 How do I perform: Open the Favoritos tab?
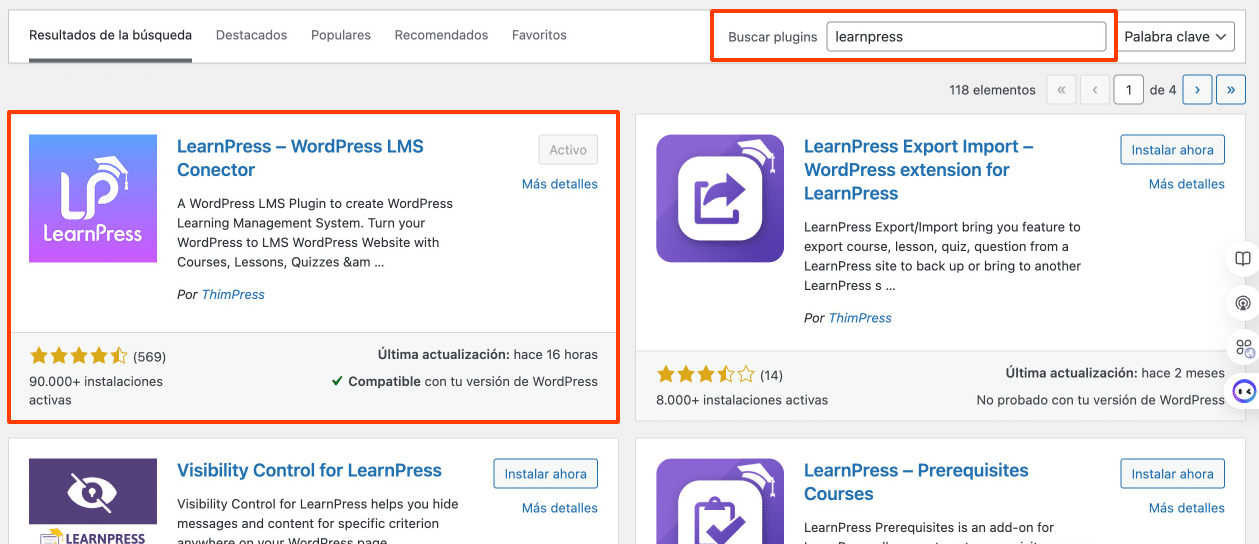[539, 35]
